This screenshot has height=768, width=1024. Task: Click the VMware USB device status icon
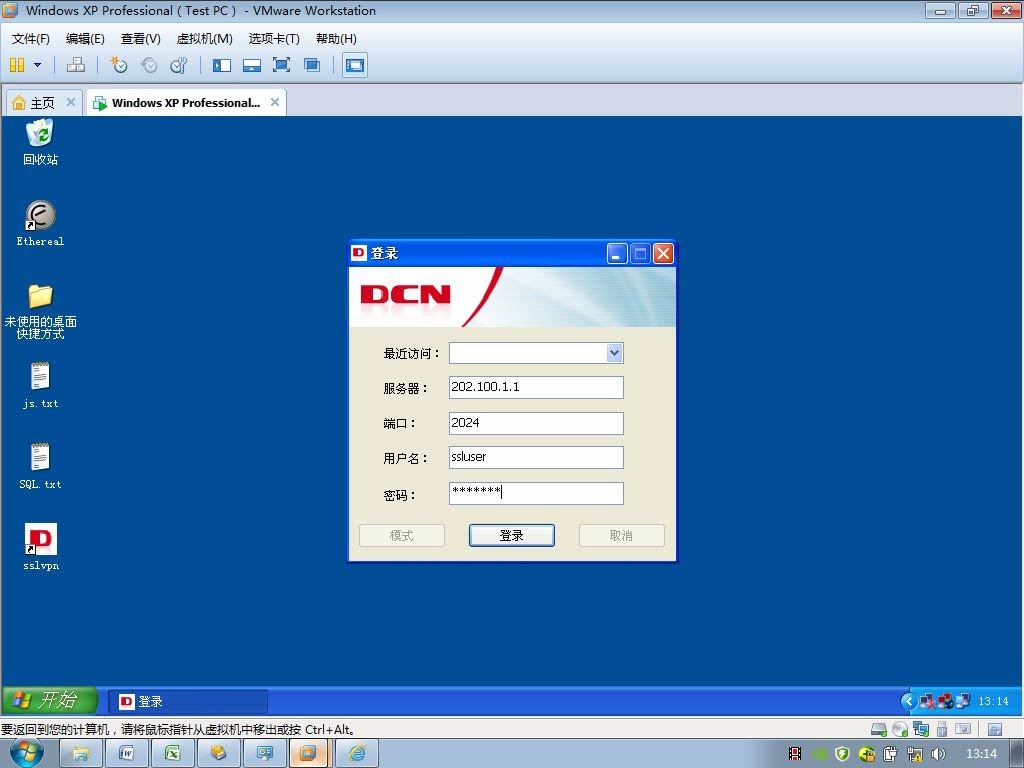(942, 729)
